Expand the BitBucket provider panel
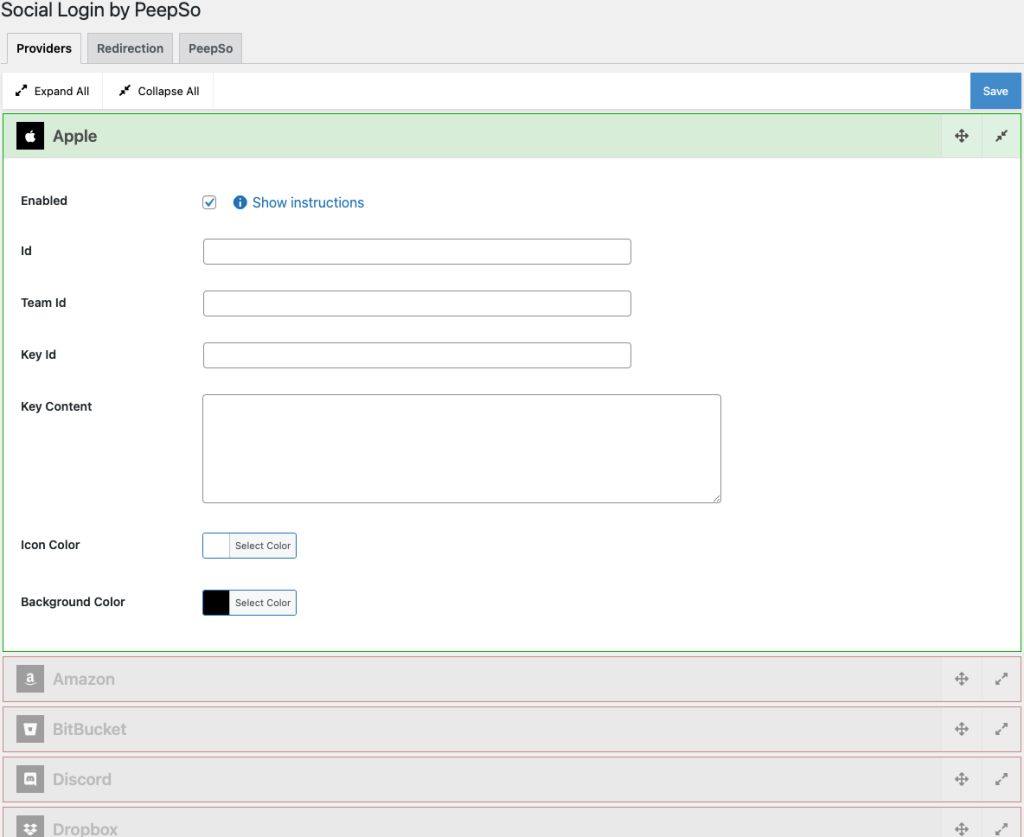 click(x=1001, y=729)
